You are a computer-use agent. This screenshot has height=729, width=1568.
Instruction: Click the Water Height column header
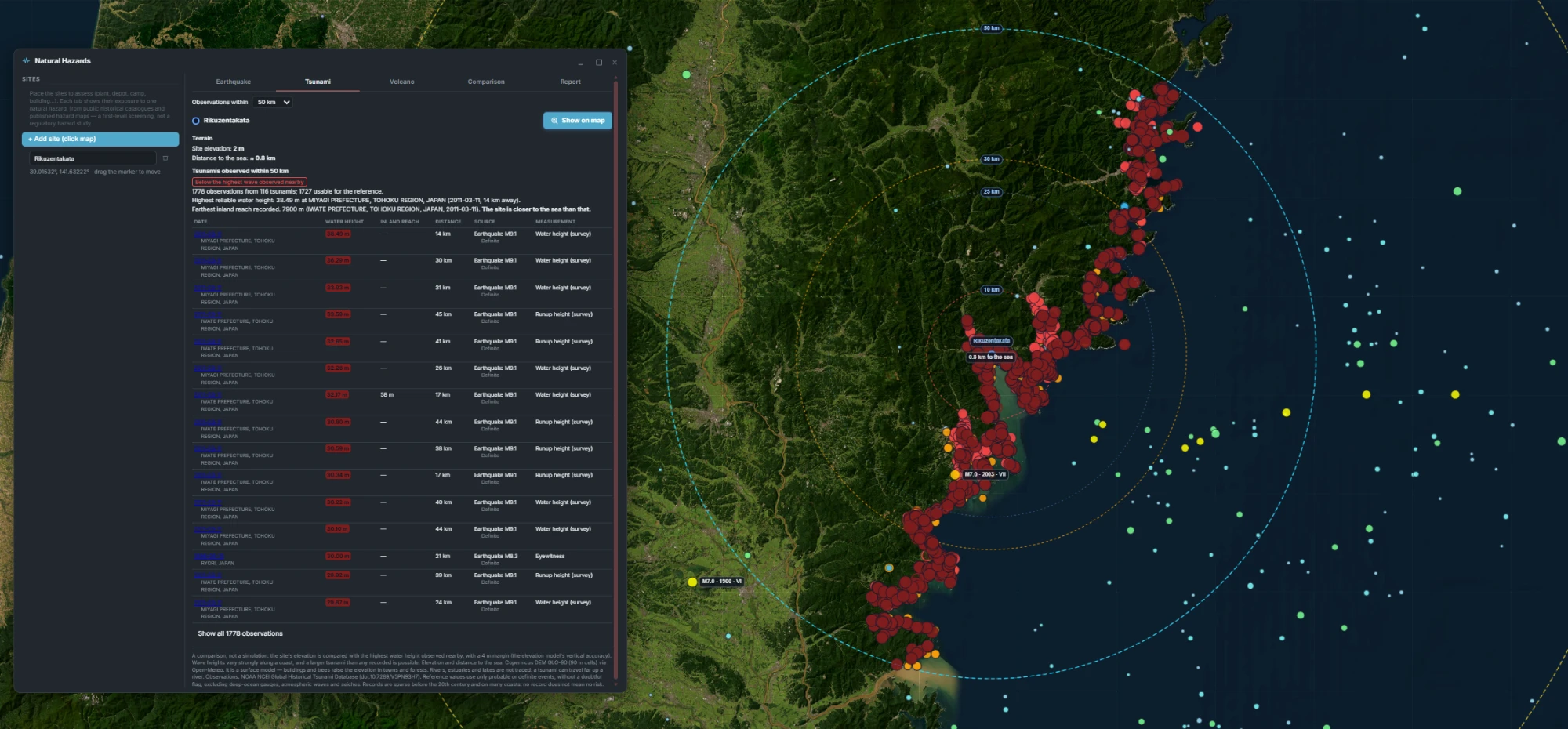tap(344, 222)
